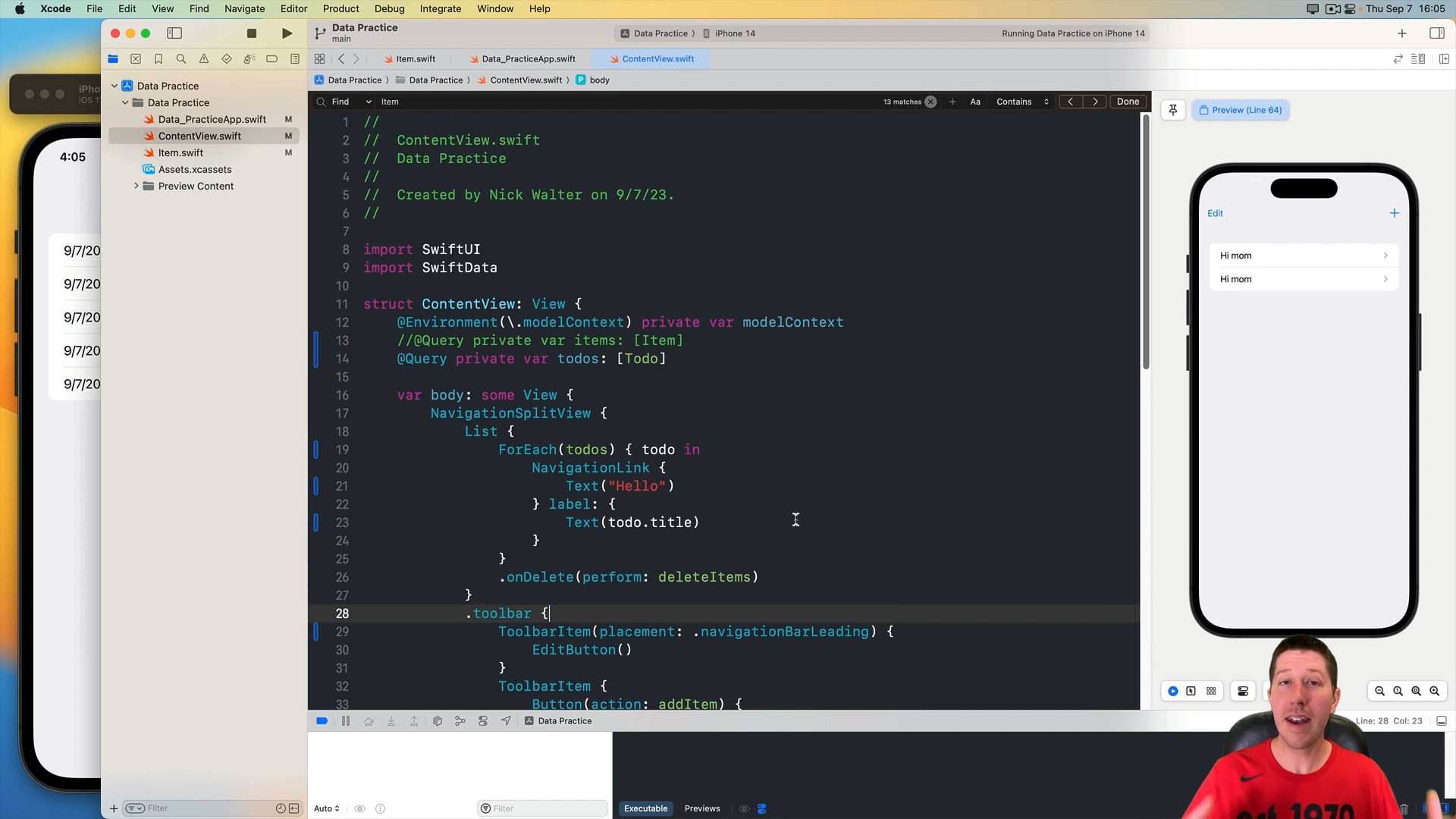The width and height of the screenshot is (1456, 819).
Task: Jump to the previous find match
Action: (1070, 102)
